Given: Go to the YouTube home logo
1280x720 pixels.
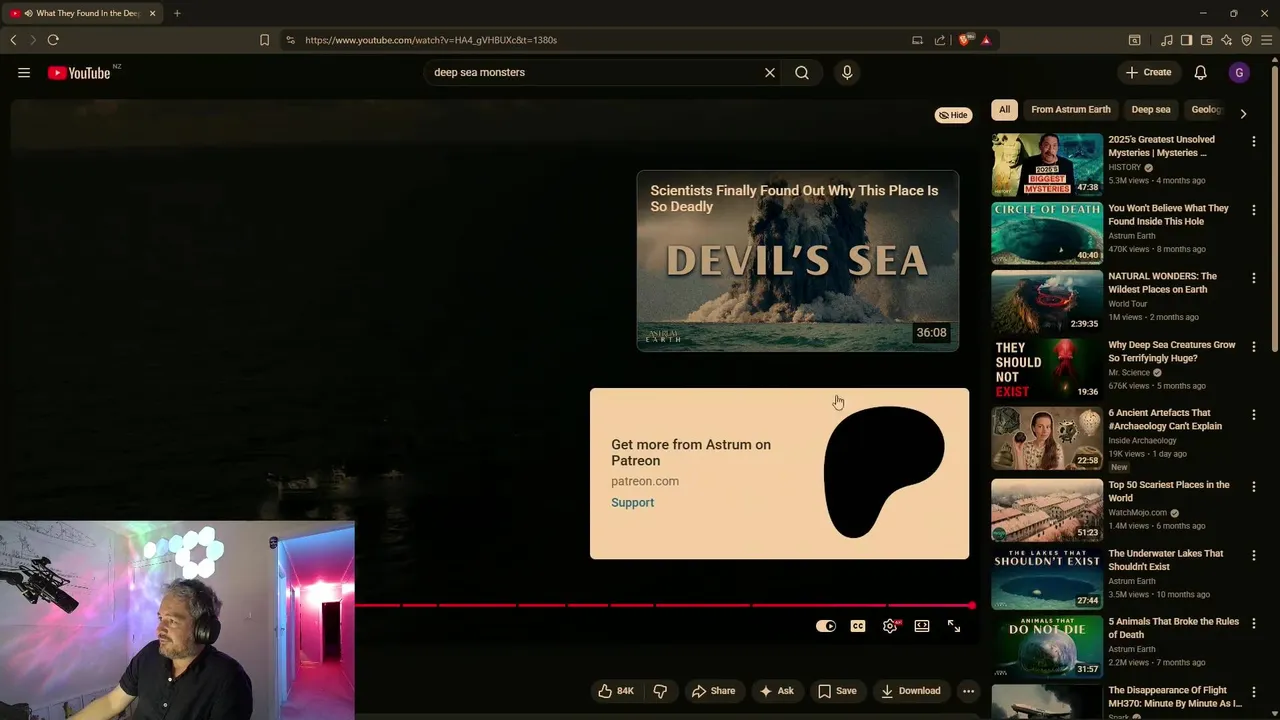Looking at the screenshot, I should [x=79, y=72].
